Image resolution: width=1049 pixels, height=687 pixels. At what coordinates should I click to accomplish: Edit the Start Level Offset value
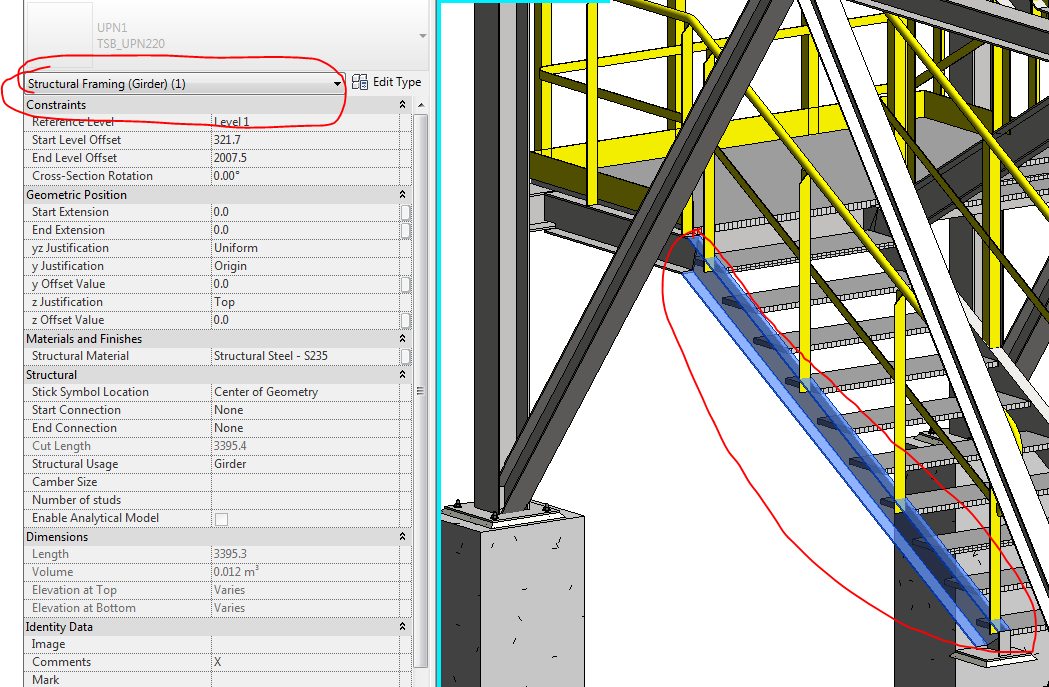tap(300, 139)
